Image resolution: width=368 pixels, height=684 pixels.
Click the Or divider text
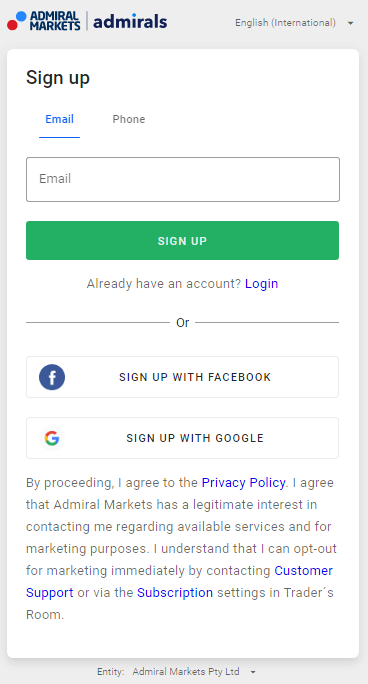pyautogui.click(x=182, y=323)
